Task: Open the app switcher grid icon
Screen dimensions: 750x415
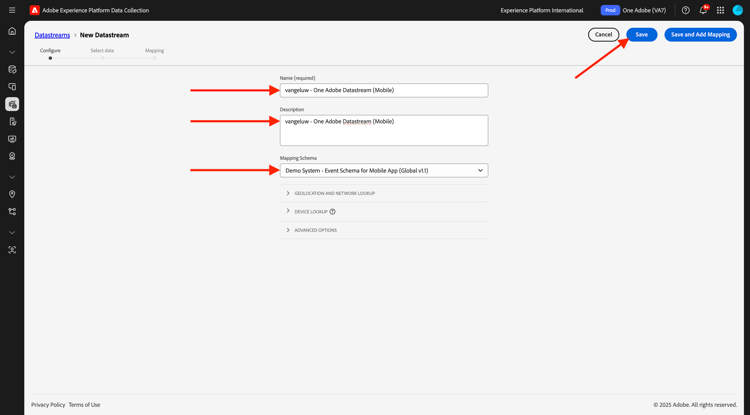Action: click(720, 10)
